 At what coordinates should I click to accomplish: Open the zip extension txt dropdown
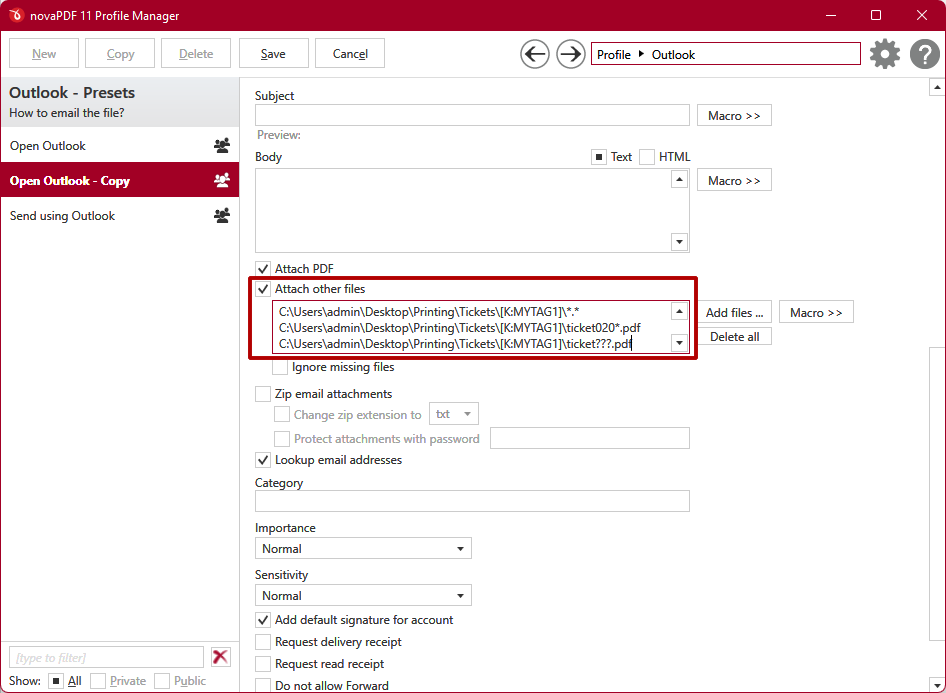coord(454,414)
